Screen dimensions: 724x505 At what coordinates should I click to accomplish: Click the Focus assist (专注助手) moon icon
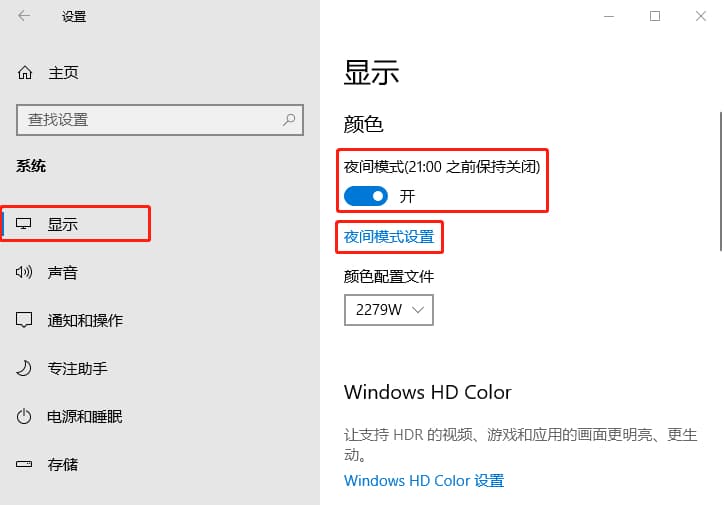tap(25, 368)
